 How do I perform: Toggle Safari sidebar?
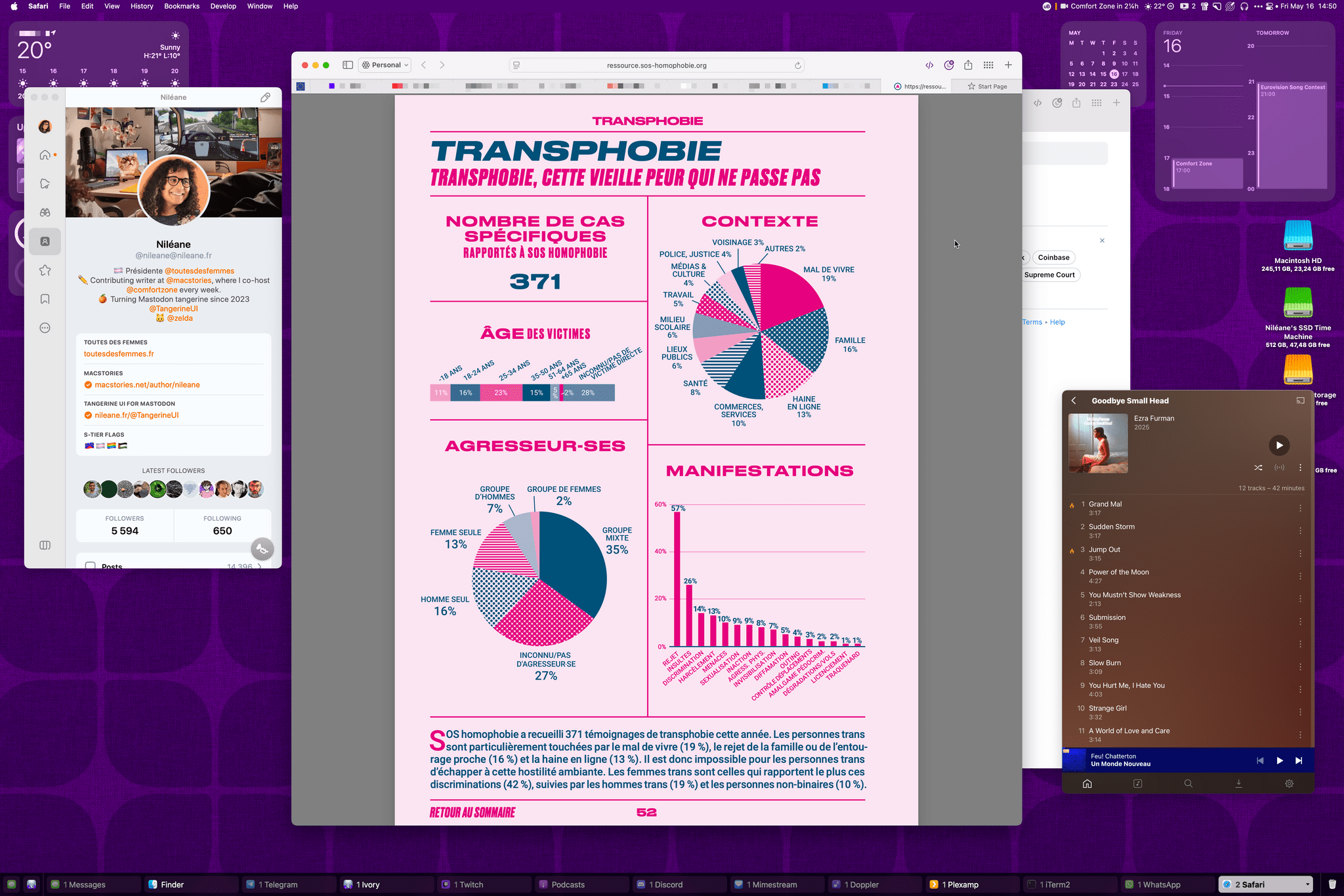point(348,65)
